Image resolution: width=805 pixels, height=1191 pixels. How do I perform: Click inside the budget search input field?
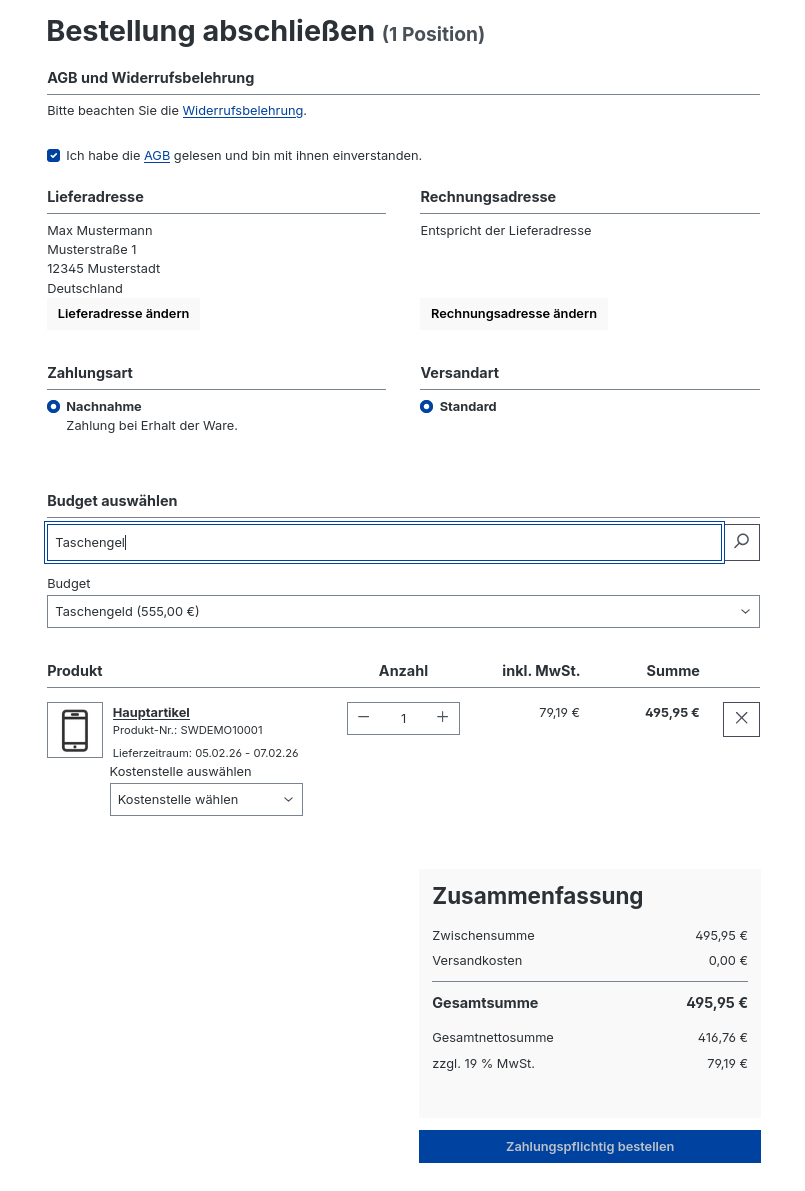[300, 542]
